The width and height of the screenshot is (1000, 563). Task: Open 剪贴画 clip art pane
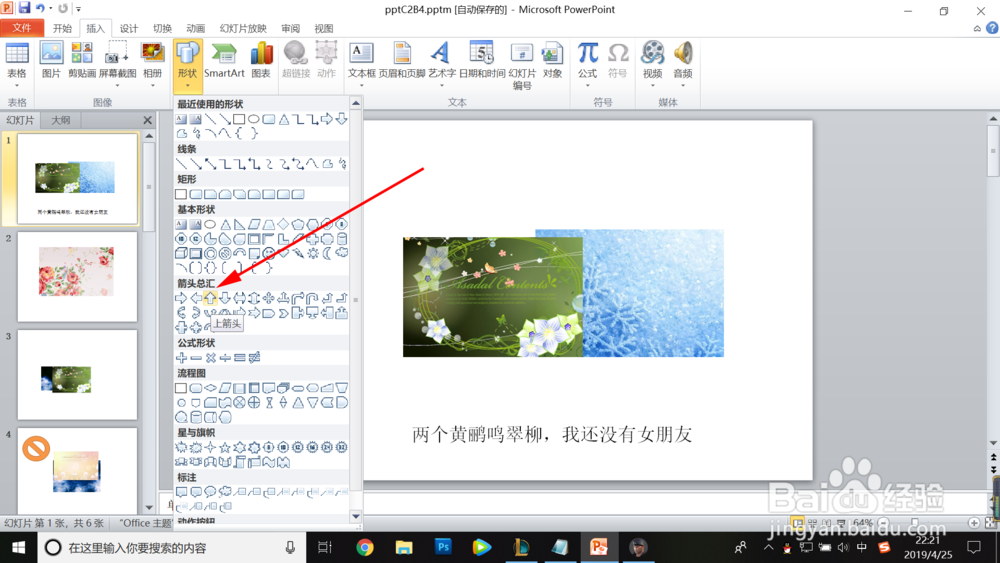82,60
